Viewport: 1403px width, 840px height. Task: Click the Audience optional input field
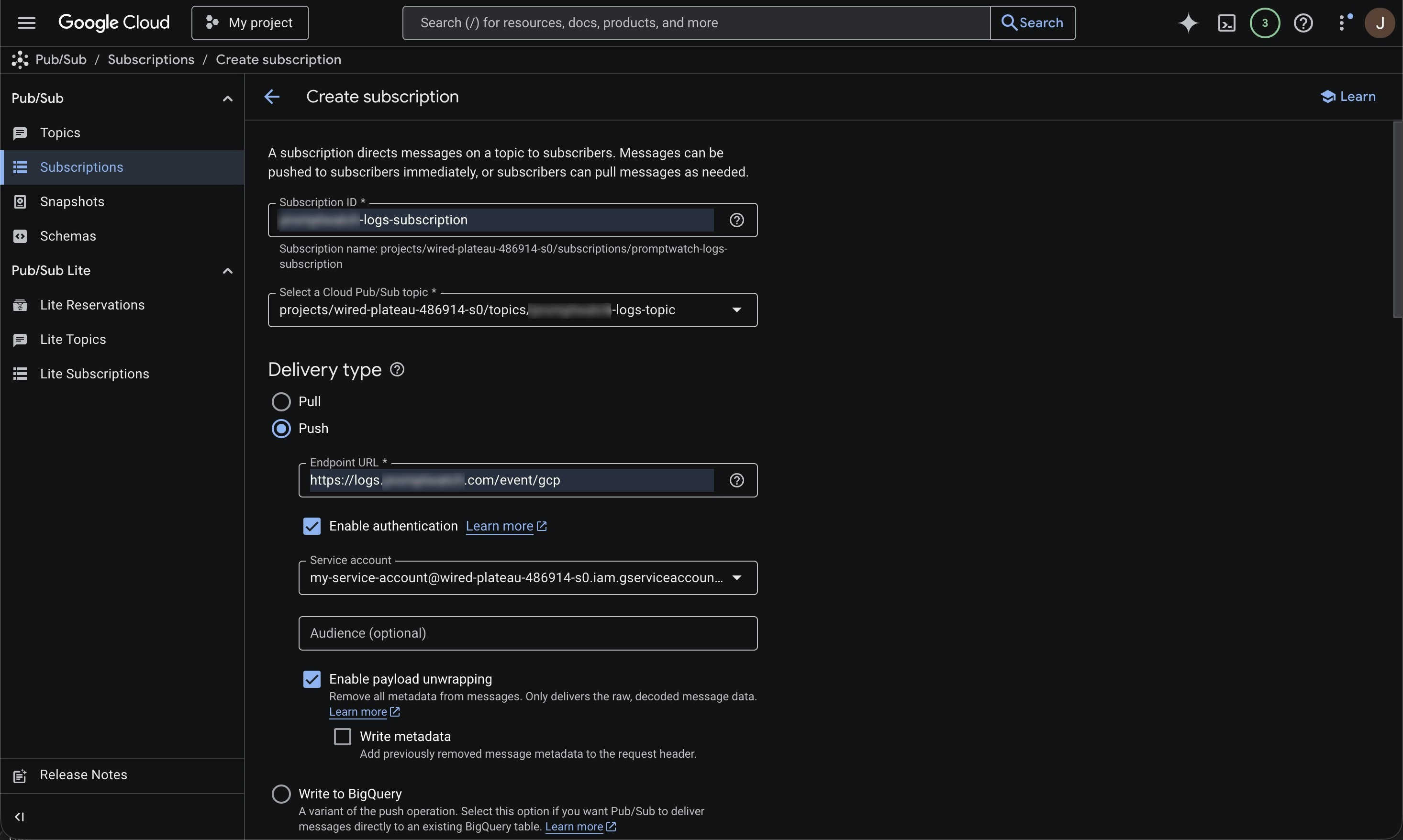527,633
